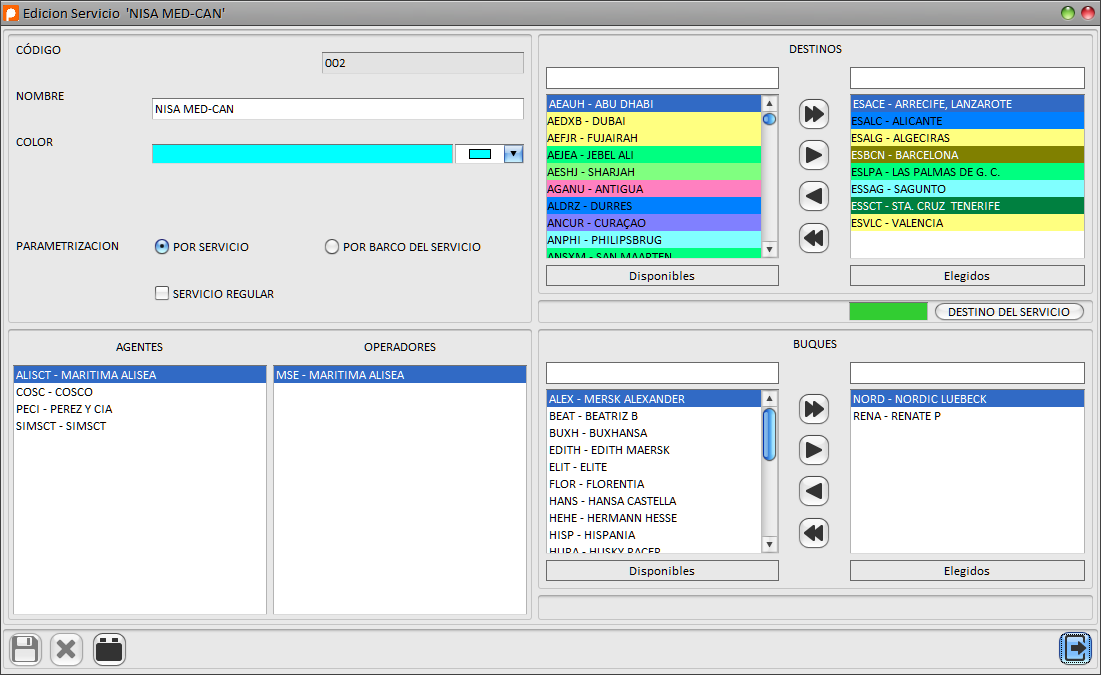This screenshot has width=1101, height=675.
Task: Select ANPHI - PHILIPSBRUG destination
Action: coord(654,240)
